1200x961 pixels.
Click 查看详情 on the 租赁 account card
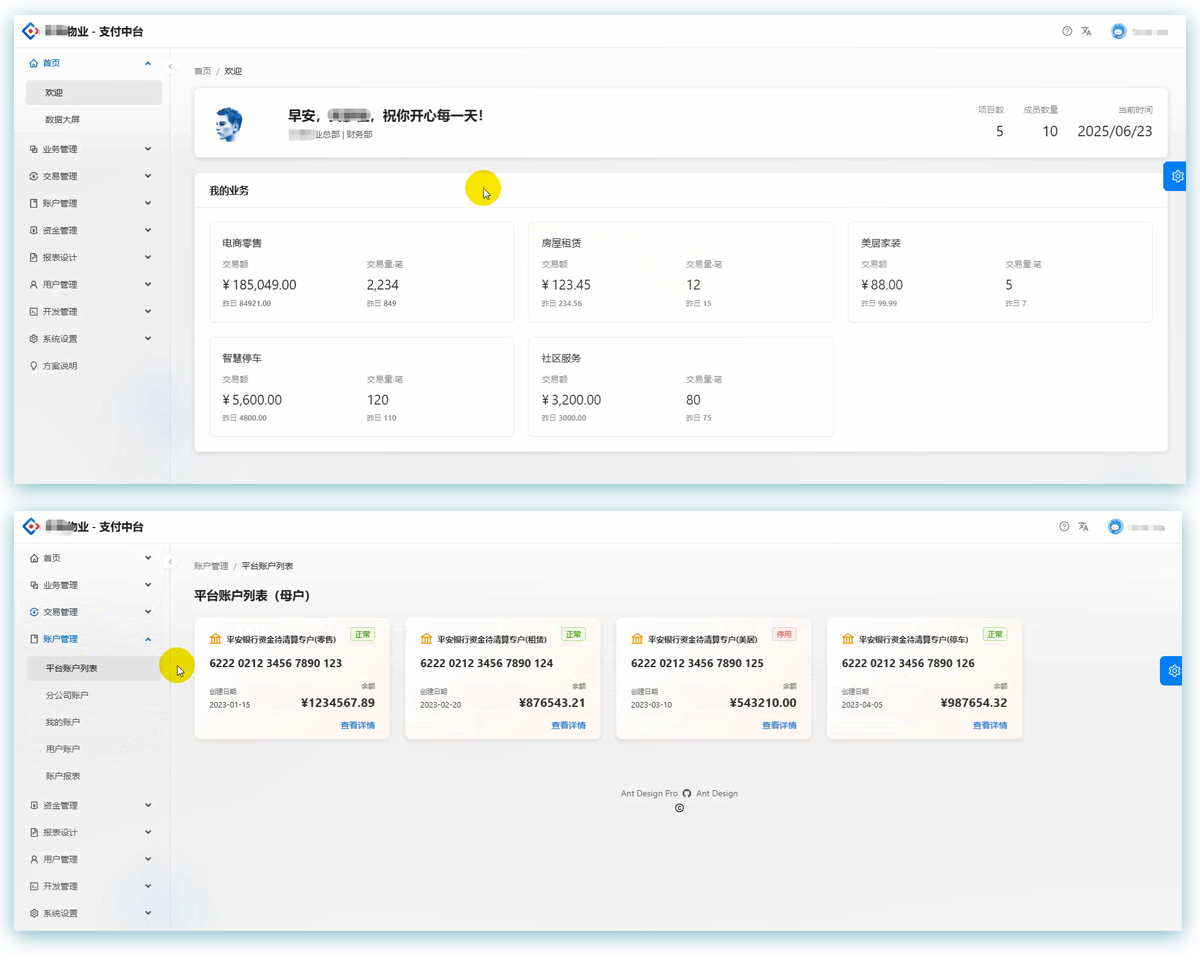[x=568, y=725]
